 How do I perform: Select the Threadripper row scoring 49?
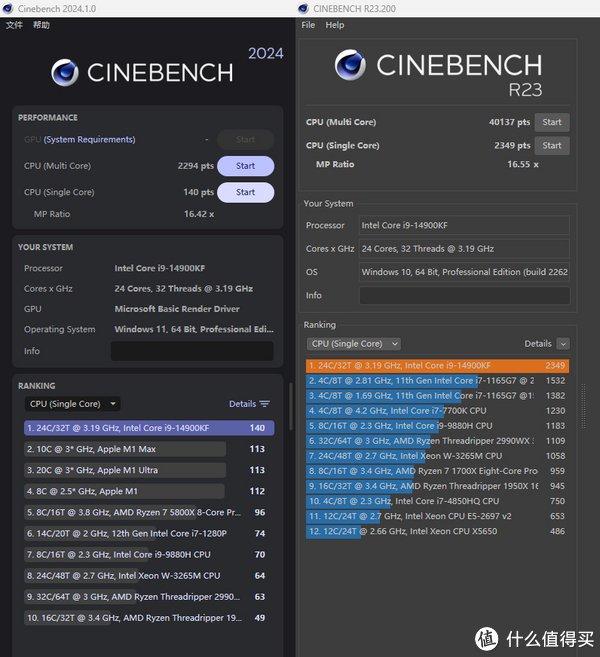(149, 618)
